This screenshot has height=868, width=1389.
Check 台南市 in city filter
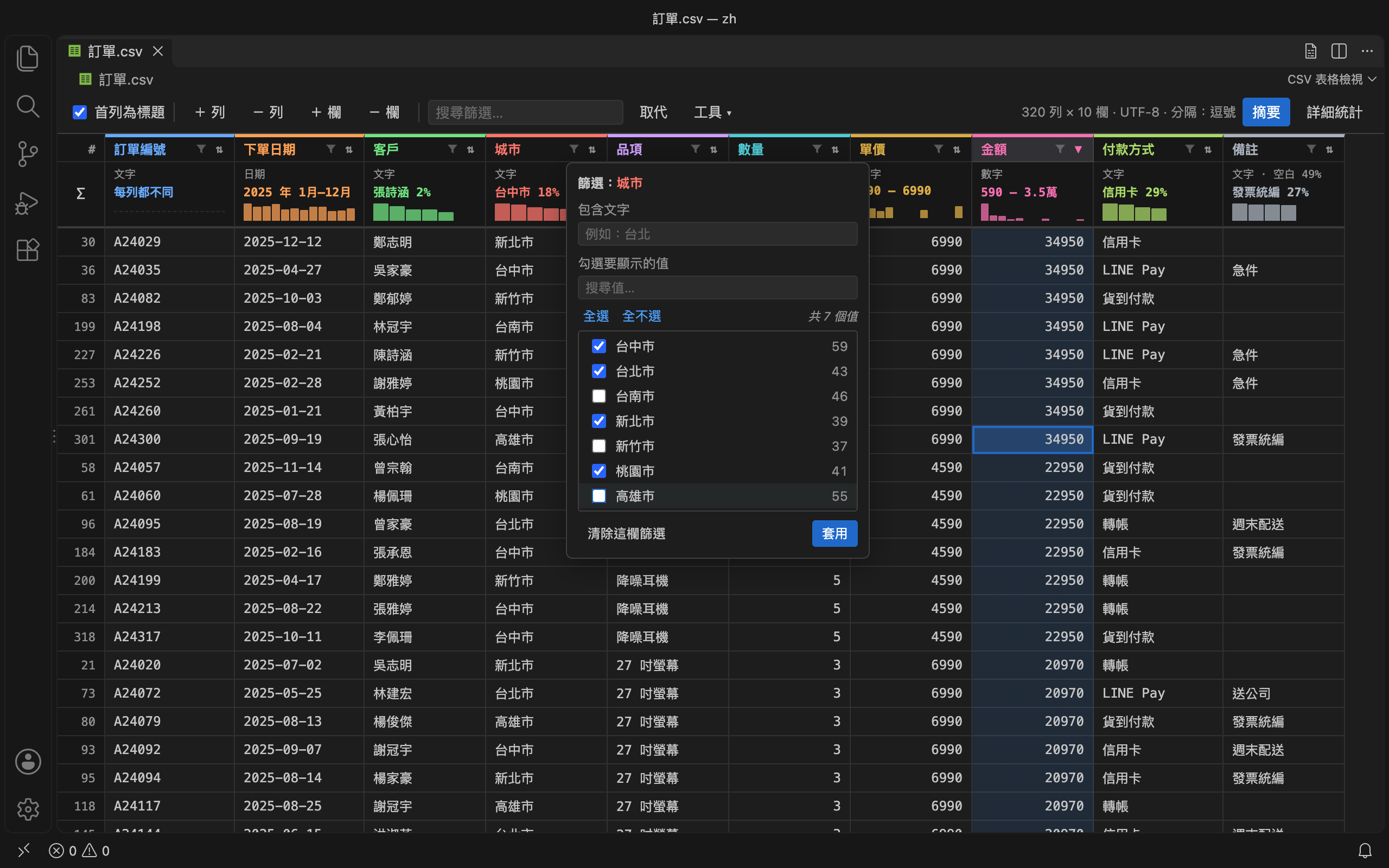pyautogui.click(x=598, y=396)
